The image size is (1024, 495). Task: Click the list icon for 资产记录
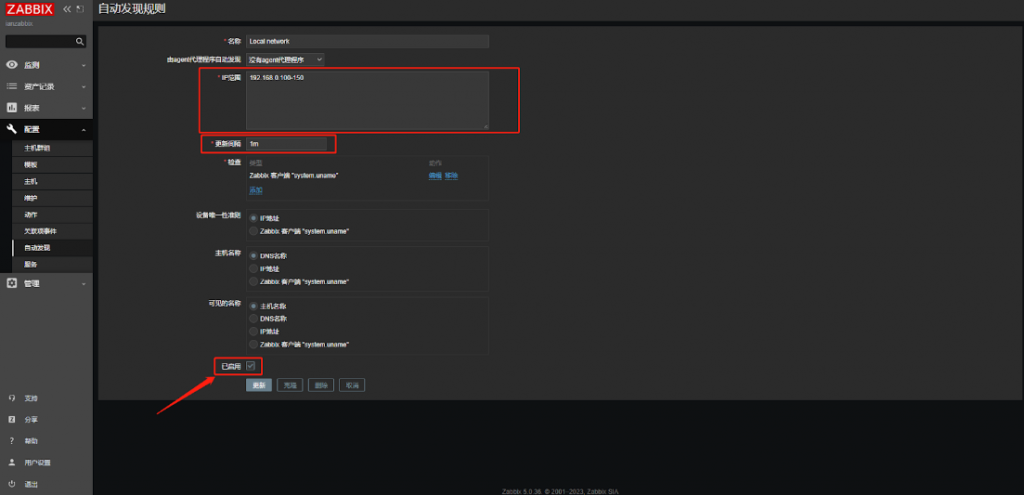(12, 86)
